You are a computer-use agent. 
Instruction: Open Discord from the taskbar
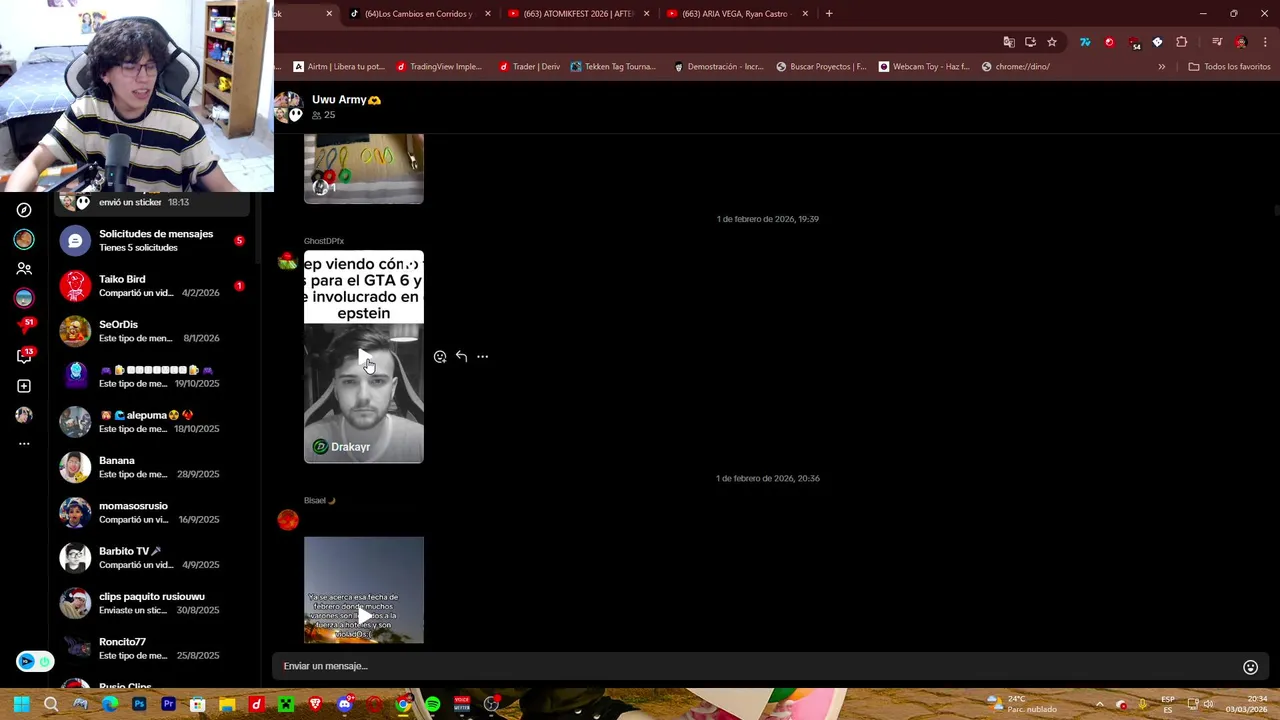344,705
